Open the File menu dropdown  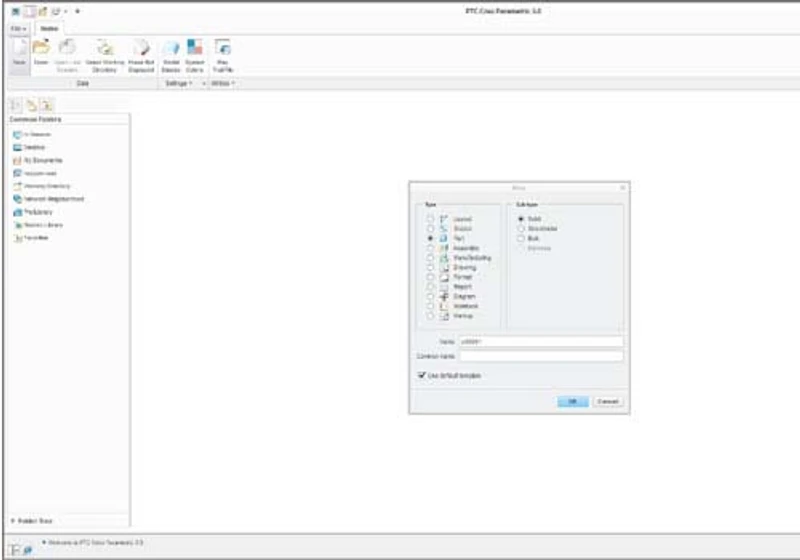[18, 29]
